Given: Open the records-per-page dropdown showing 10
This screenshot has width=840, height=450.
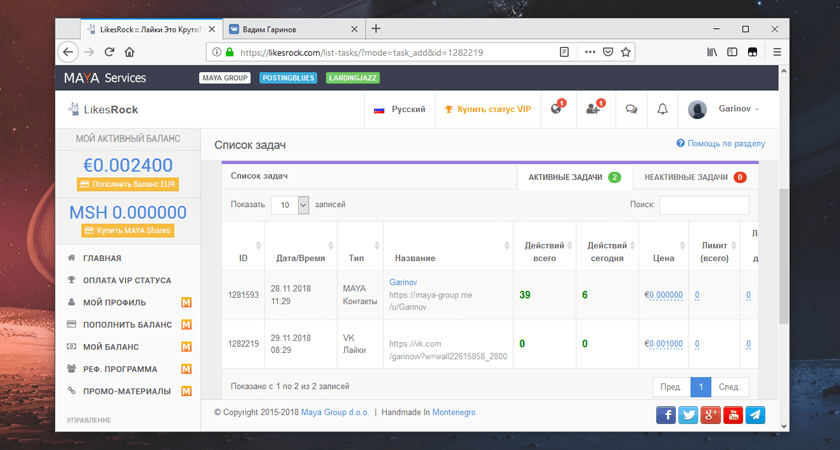Looking at the screenshot, I should (x=290, y=205).
